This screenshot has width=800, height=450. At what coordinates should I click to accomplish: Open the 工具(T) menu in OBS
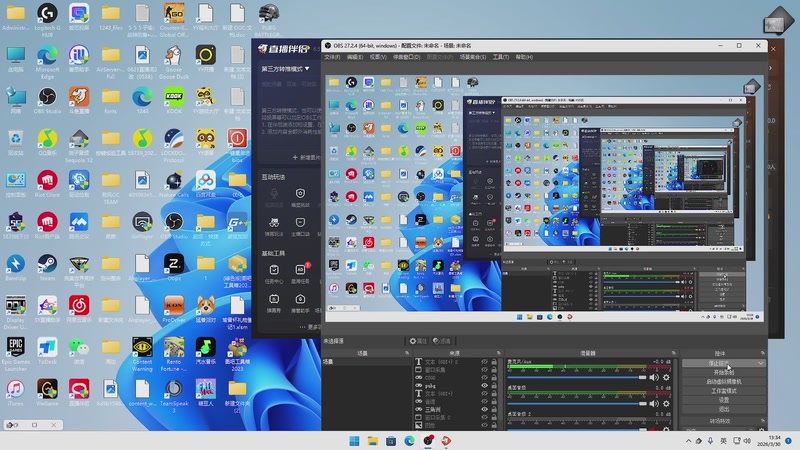500,57
